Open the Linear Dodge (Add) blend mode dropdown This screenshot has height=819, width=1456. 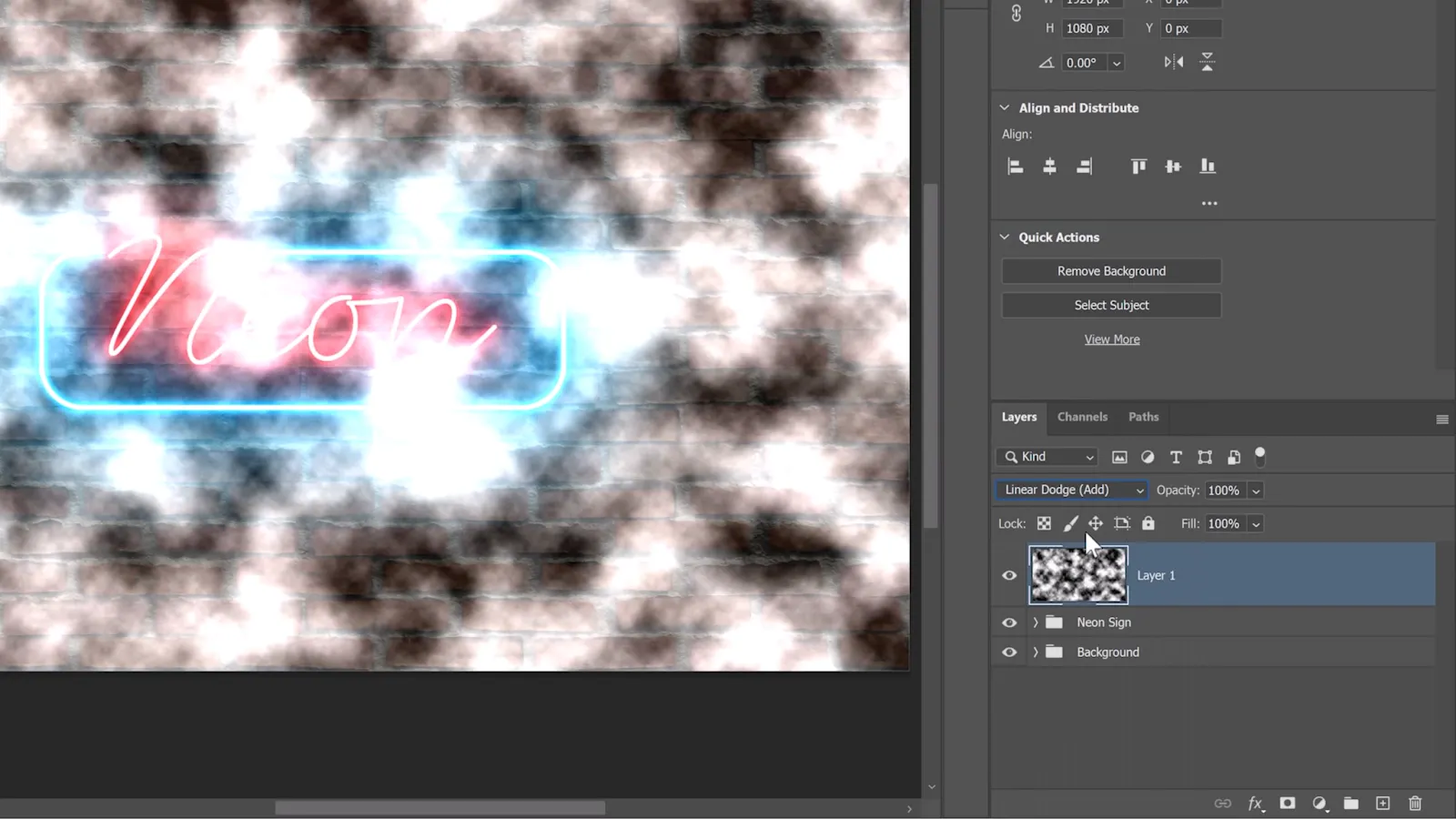1071,490
